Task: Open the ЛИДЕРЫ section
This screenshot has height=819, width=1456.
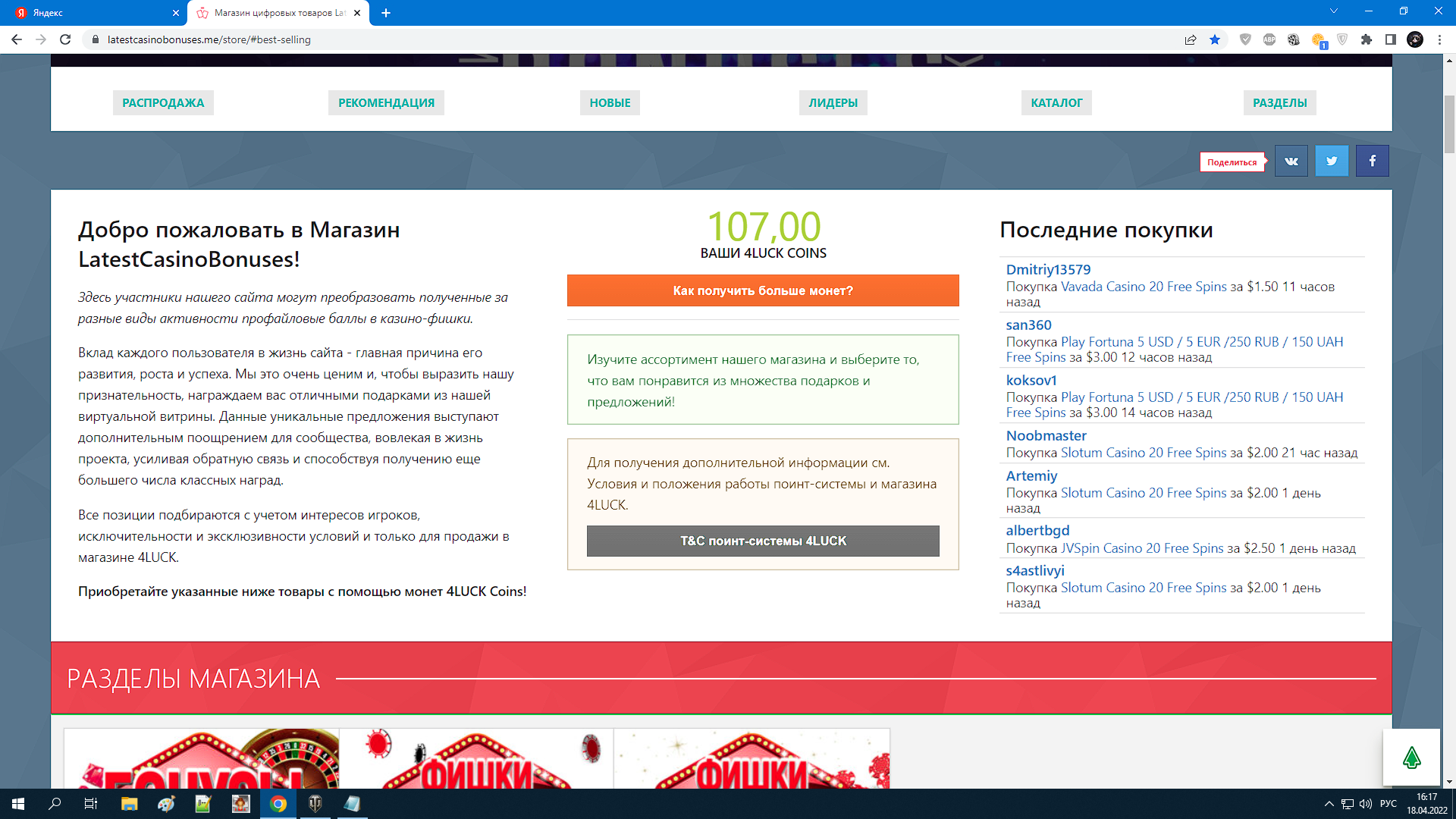Action: point(833,103)
